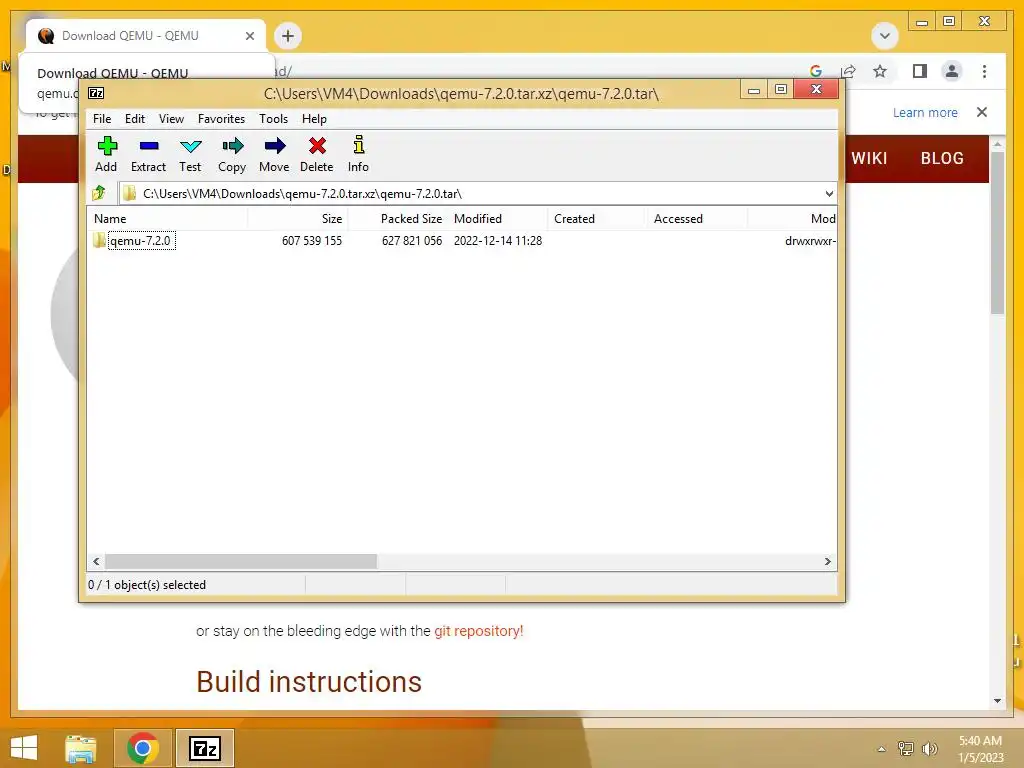The image size is (1024, 768).
Task: Click the scroll-left arrow in 7-Zip
Action: 96,562
